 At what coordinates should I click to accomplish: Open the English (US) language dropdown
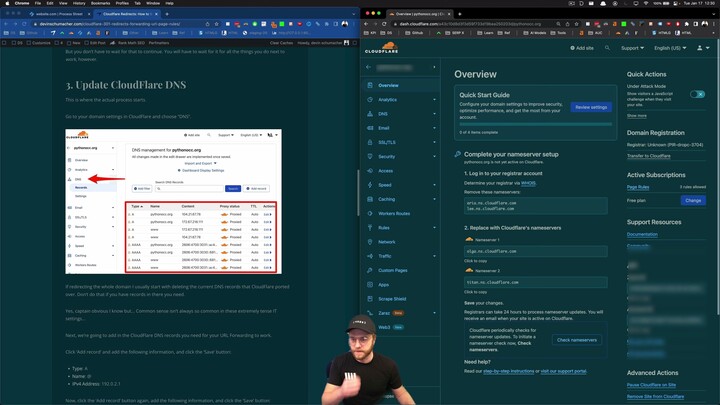coord(669,48)
